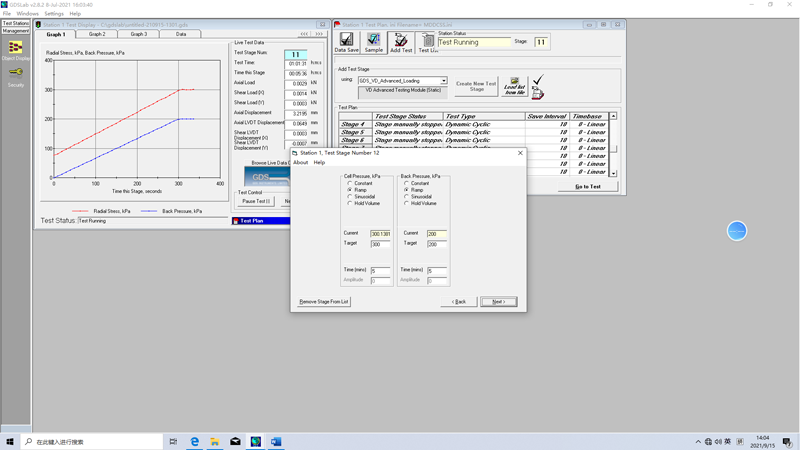The width and height of the screenshot is (800, 450).
Task: Open the Windows menu
Action: click(x=28, y=14)
